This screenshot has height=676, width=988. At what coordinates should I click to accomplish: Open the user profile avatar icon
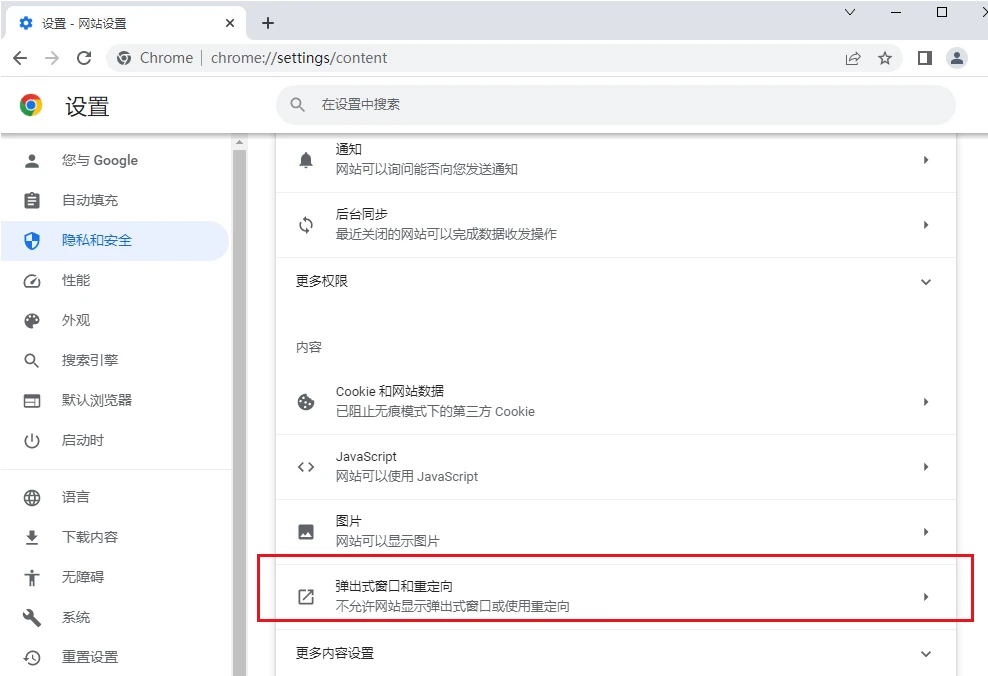coord(957,58)
